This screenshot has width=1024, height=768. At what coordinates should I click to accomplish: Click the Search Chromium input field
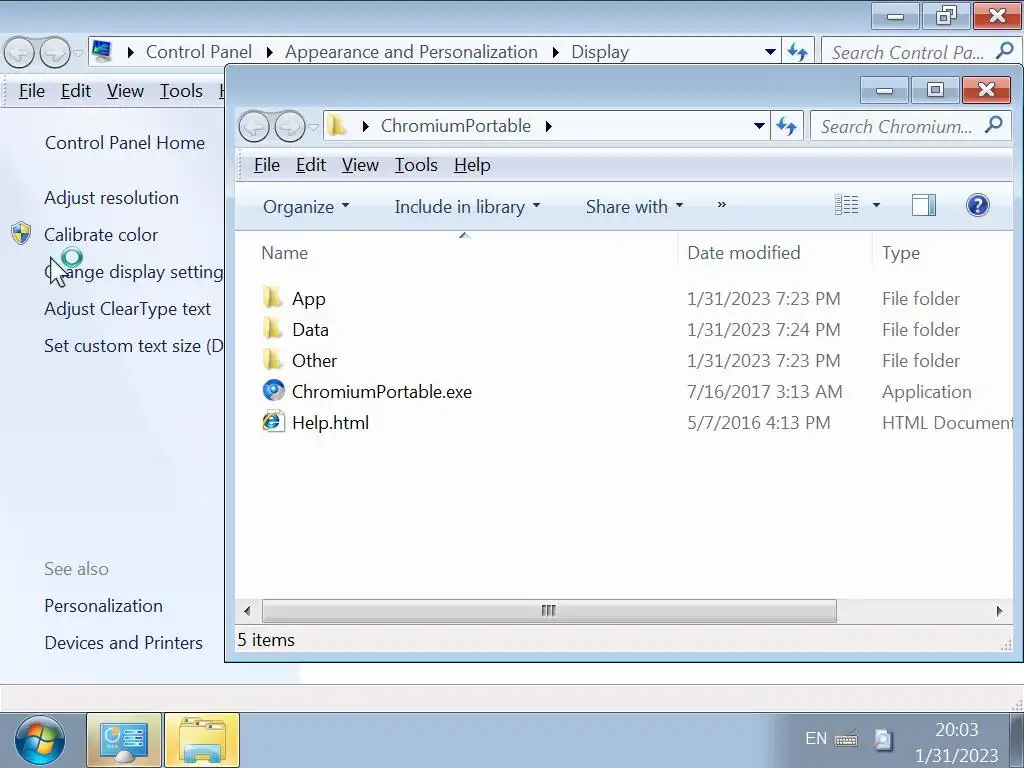898,126
